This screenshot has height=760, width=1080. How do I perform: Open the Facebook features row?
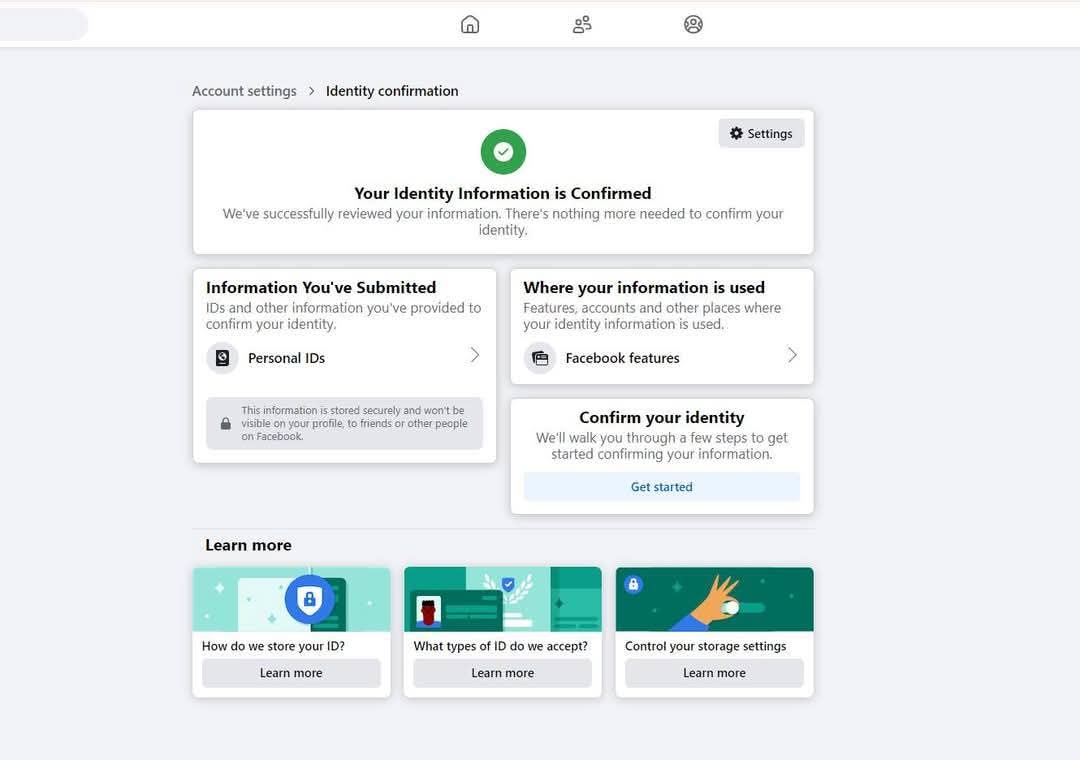(x=661, y=358)
